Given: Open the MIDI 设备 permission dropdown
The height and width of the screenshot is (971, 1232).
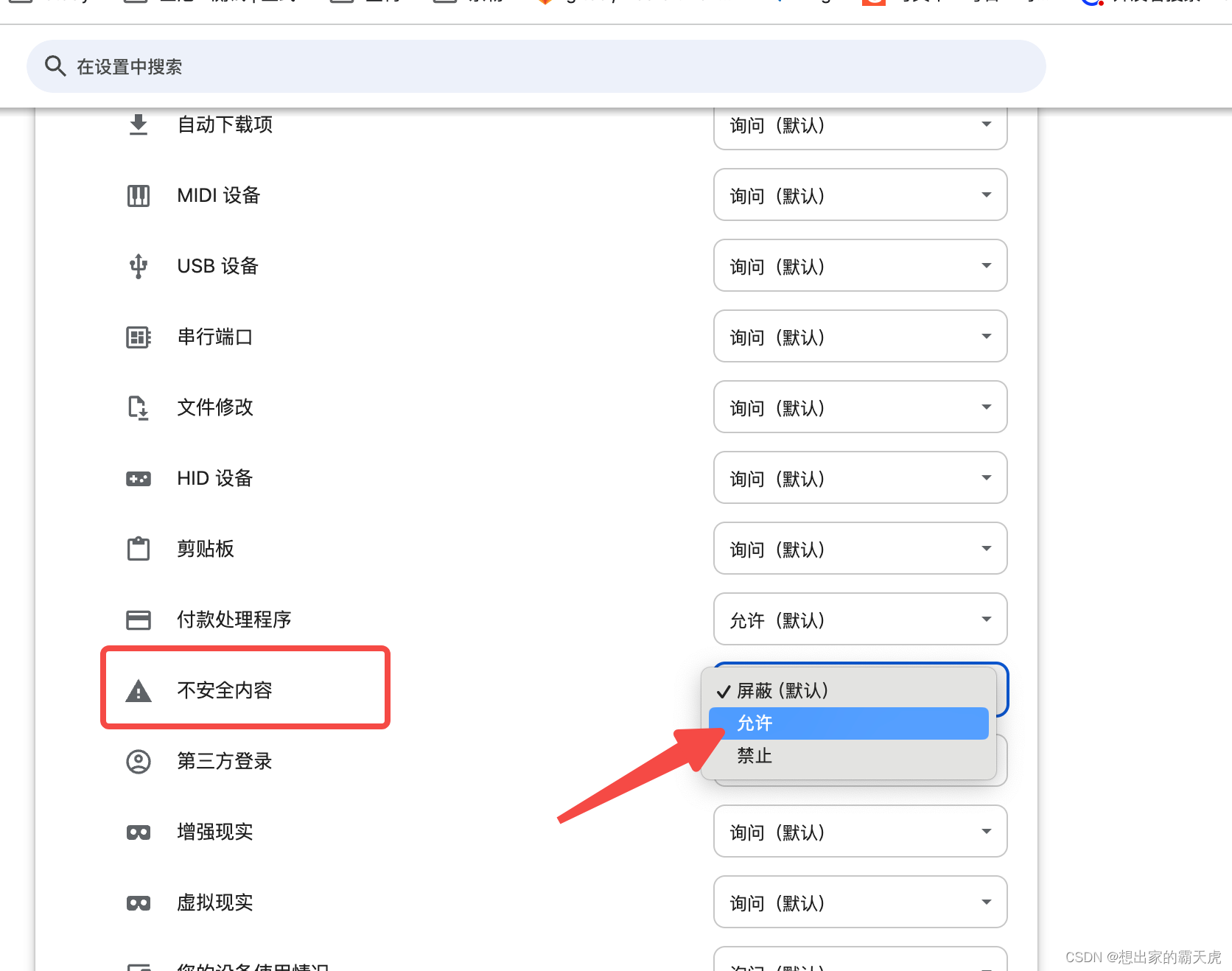Looking at the screenshot, I should click(860, 194).
